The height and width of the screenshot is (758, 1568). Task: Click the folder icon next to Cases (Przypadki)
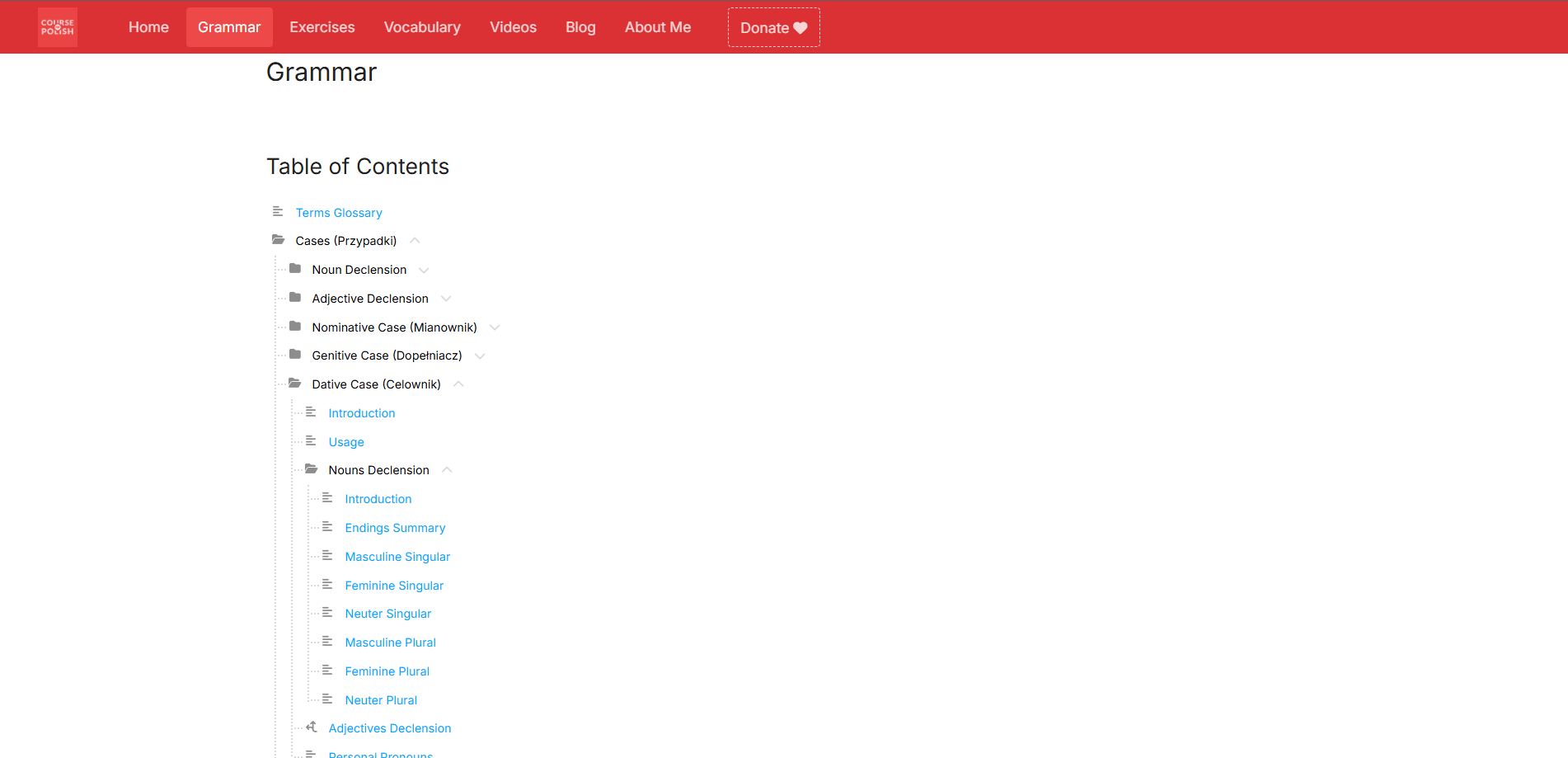[x=278, y=239]
